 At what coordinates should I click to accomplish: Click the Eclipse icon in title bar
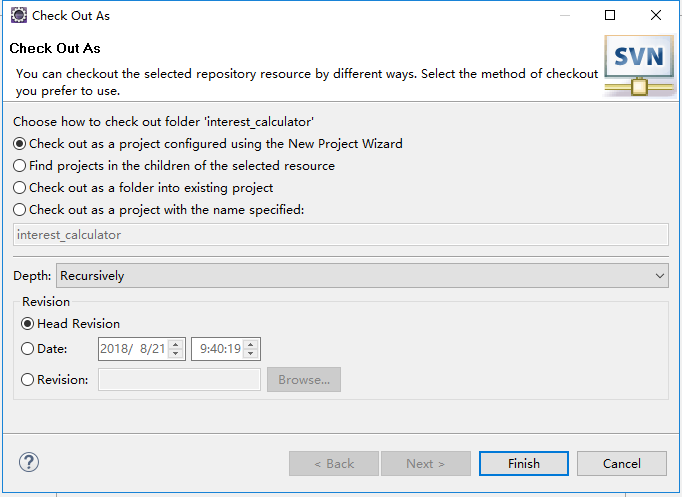pyautogui.click(x=17, y=15)
